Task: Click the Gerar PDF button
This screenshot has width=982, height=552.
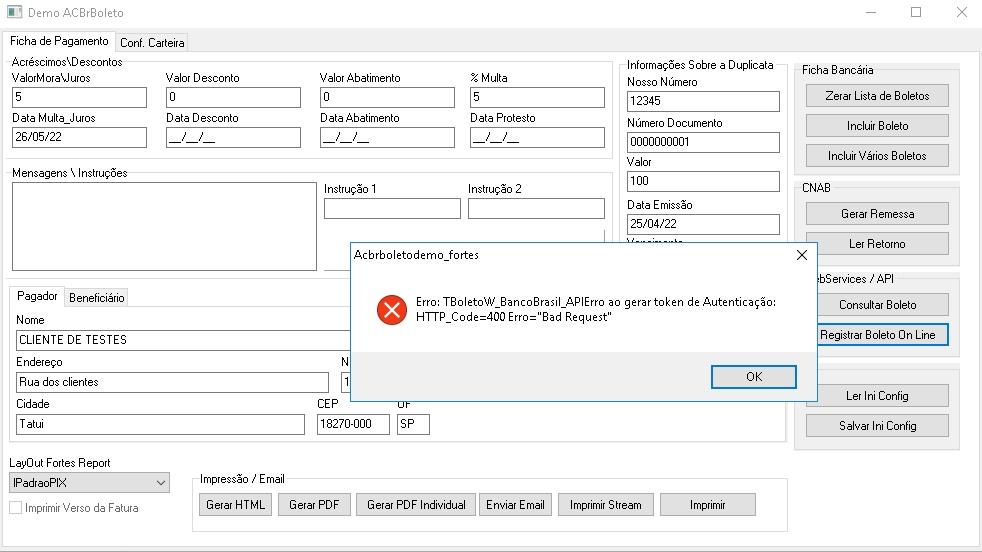Action: click(x=314, y=504)
